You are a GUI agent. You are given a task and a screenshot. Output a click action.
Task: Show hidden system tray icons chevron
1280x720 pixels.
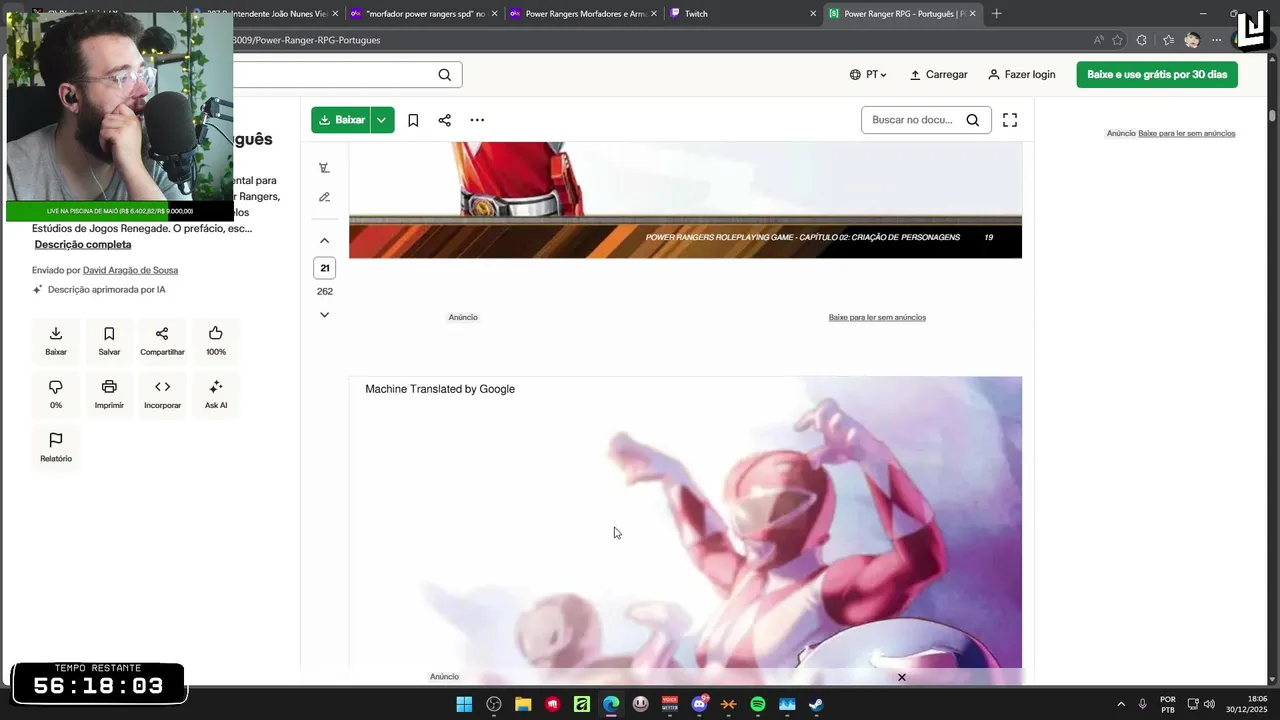(1121, 704)
